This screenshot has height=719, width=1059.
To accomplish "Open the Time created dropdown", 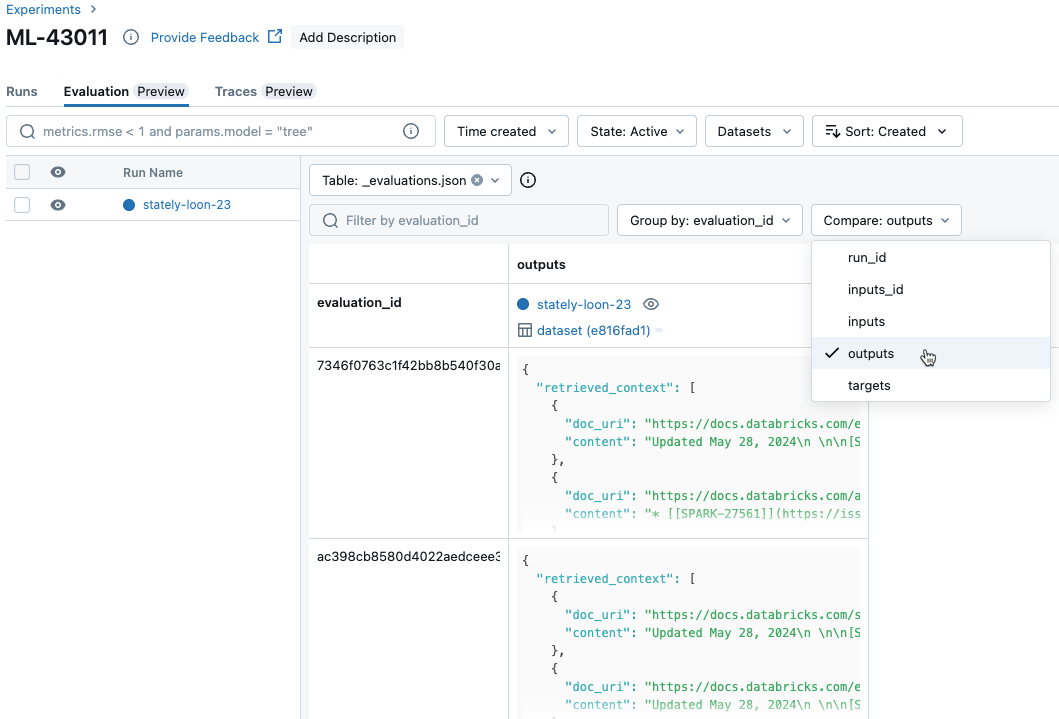I will click(x=506, y=131).
